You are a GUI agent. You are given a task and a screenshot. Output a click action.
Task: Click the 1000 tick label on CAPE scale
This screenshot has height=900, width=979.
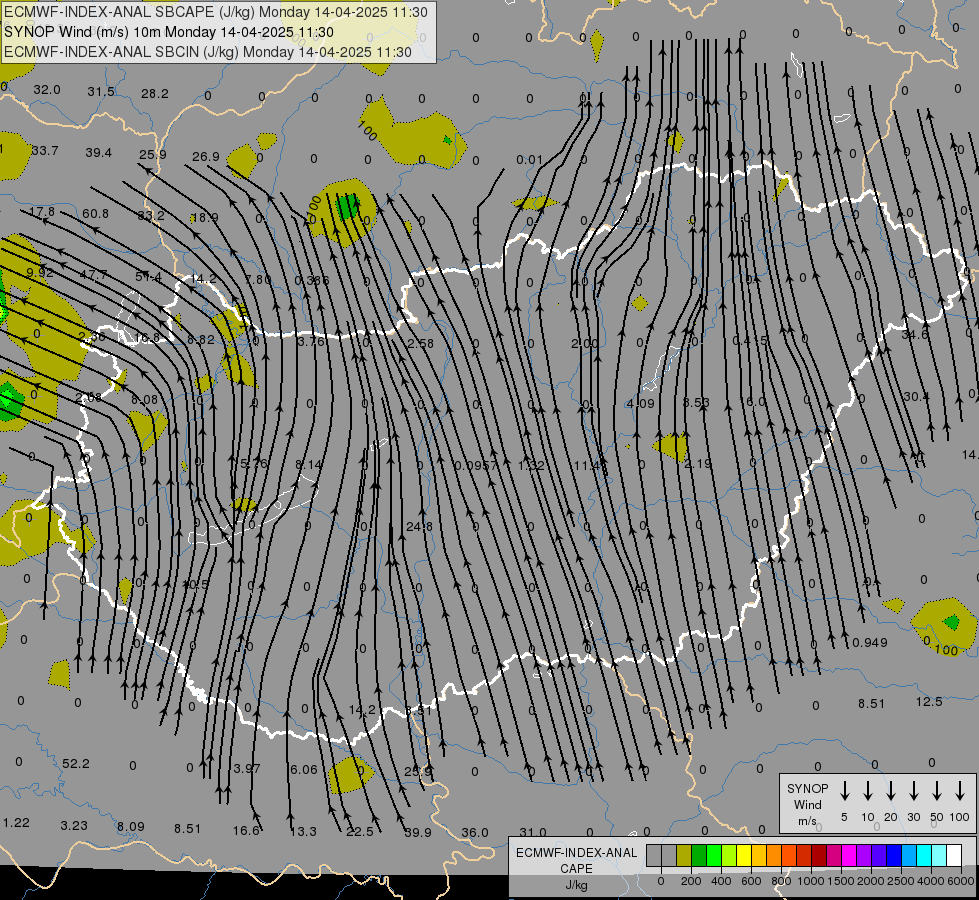(x=810, y=881)
